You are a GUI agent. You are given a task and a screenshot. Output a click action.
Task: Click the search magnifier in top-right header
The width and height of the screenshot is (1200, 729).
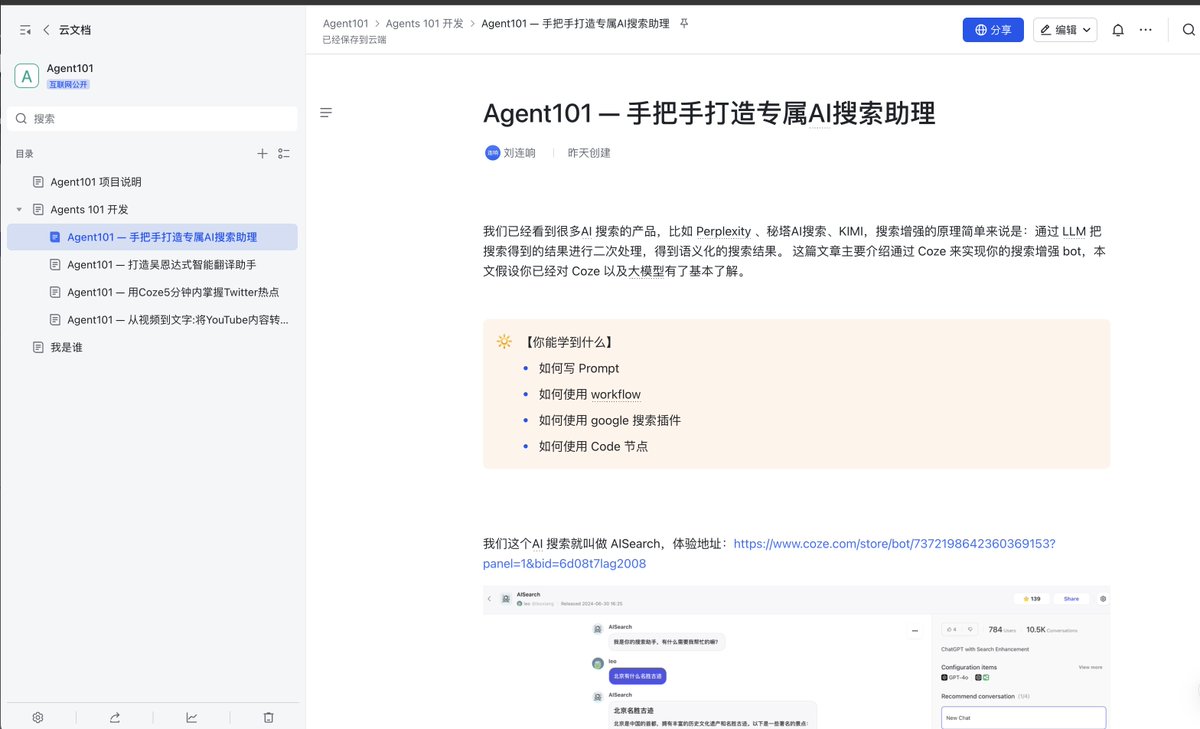coord(1189,30)
